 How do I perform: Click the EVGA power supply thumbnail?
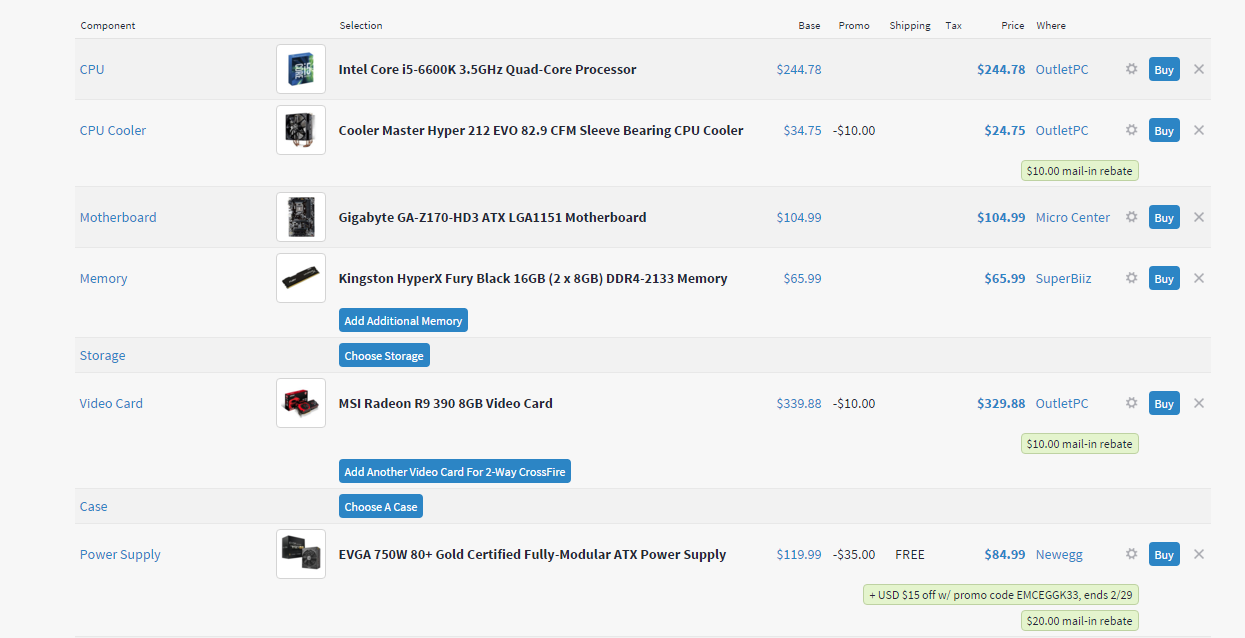pyautogui.click(x=301, y=554)
